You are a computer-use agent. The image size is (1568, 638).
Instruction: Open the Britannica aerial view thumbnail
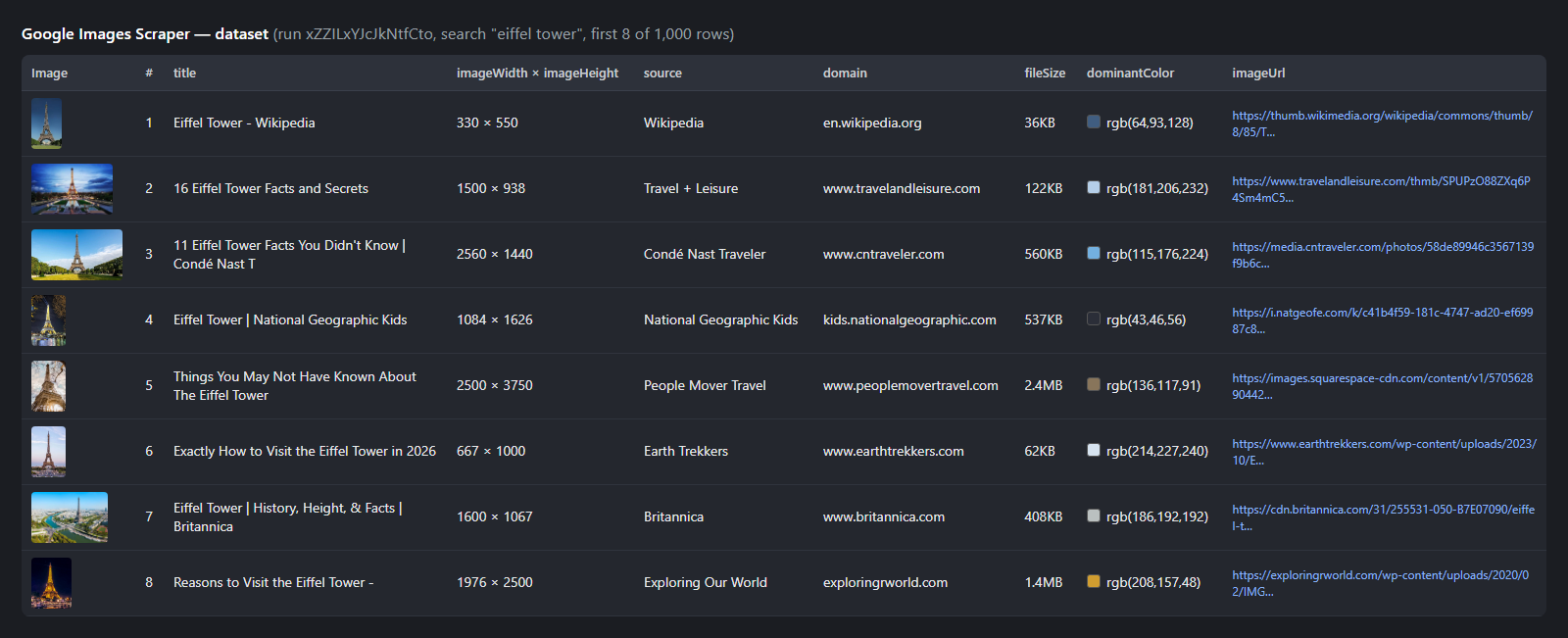[70, 517]
